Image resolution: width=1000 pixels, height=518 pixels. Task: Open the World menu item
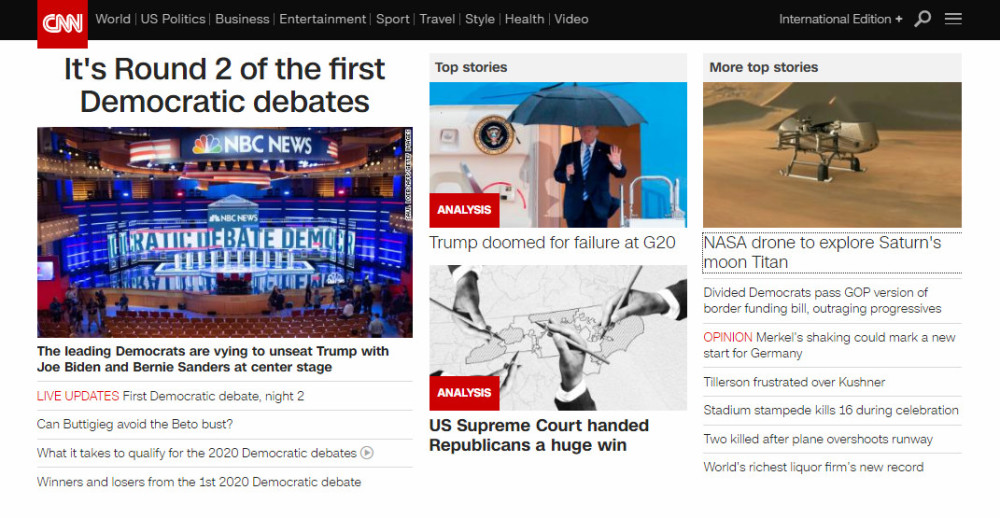point(113,19)
